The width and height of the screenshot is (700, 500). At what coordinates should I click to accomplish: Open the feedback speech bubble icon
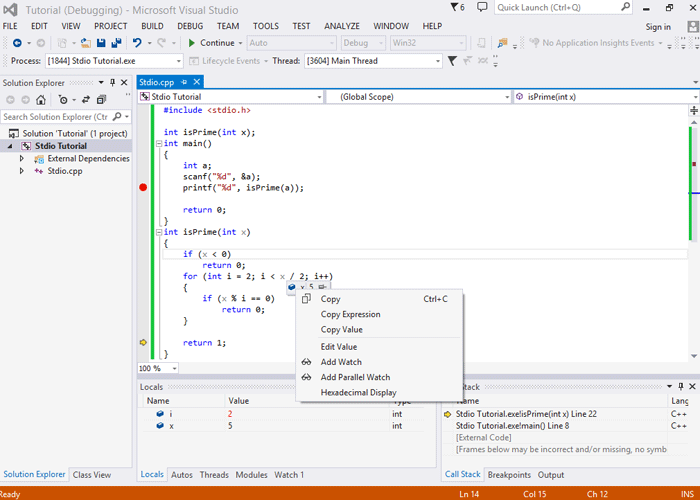pyautogui.click(x=482, y=7)
